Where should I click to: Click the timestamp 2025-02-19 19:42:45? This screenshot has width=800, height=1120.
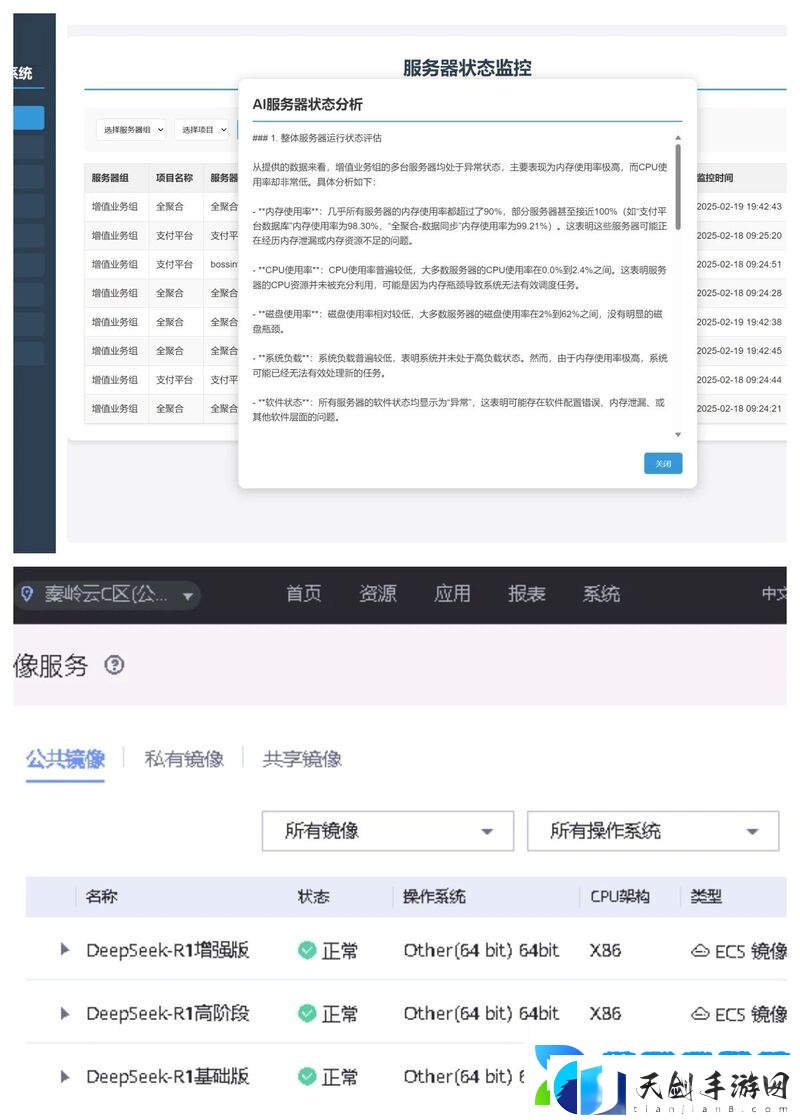[x=739, y=351]
